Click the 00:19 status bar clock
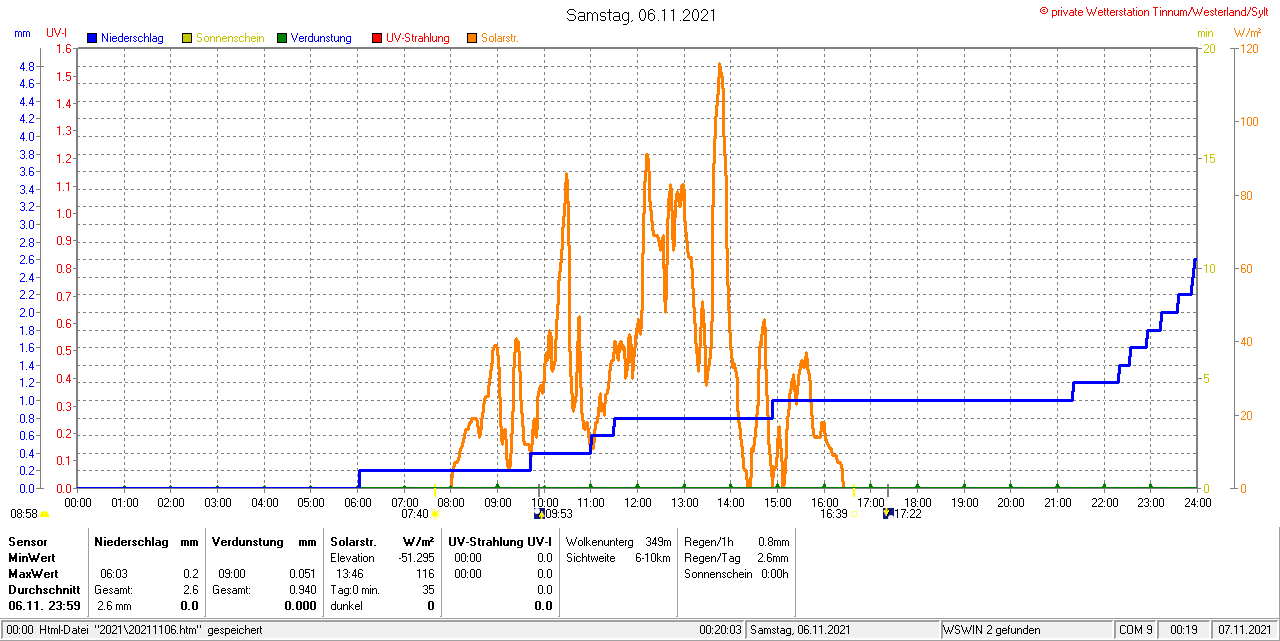The height and width of the screenshot is (641, 1280). click(x=1184, y=630)
